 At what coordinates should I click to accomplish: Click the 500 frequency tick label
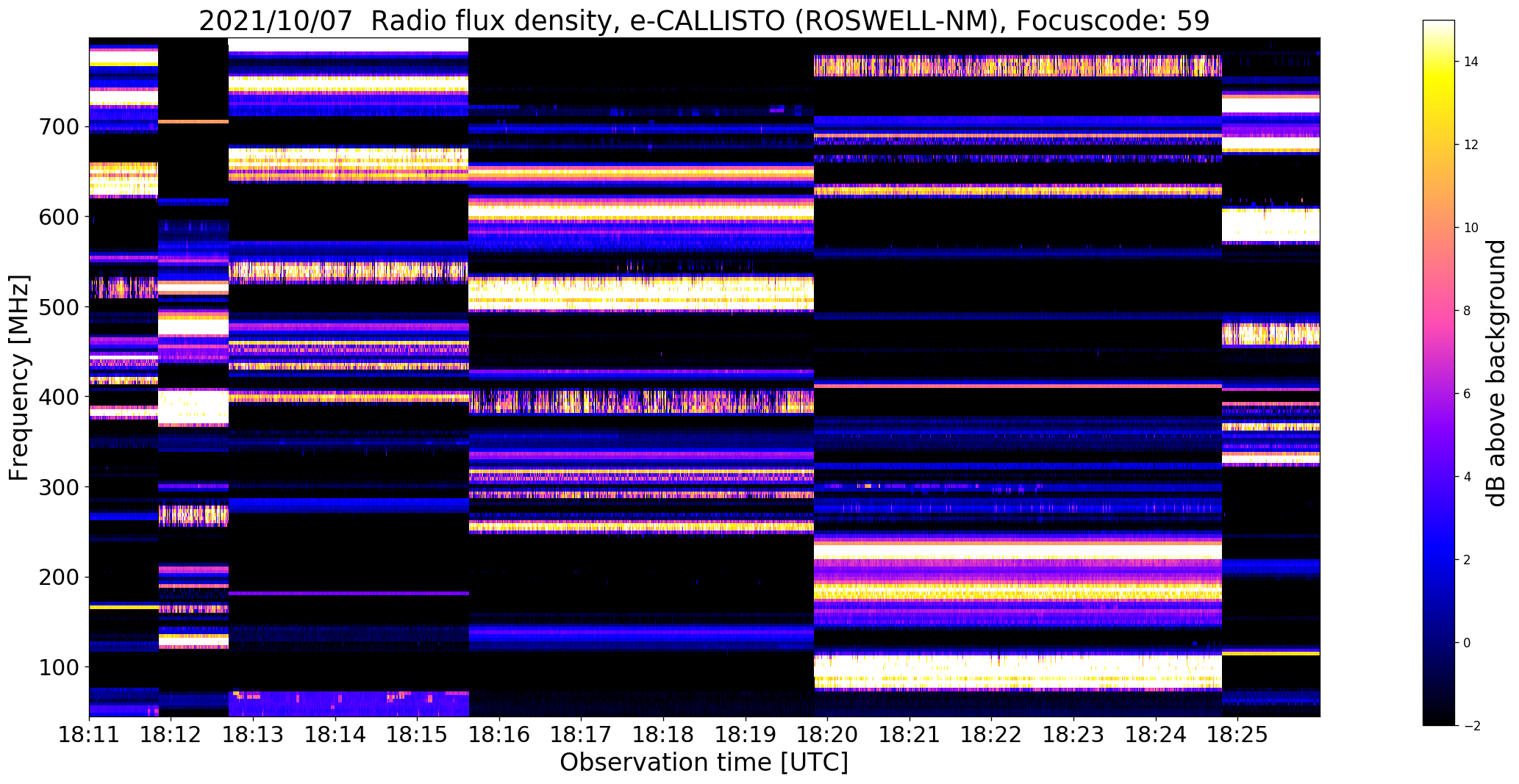coord(57,306)
